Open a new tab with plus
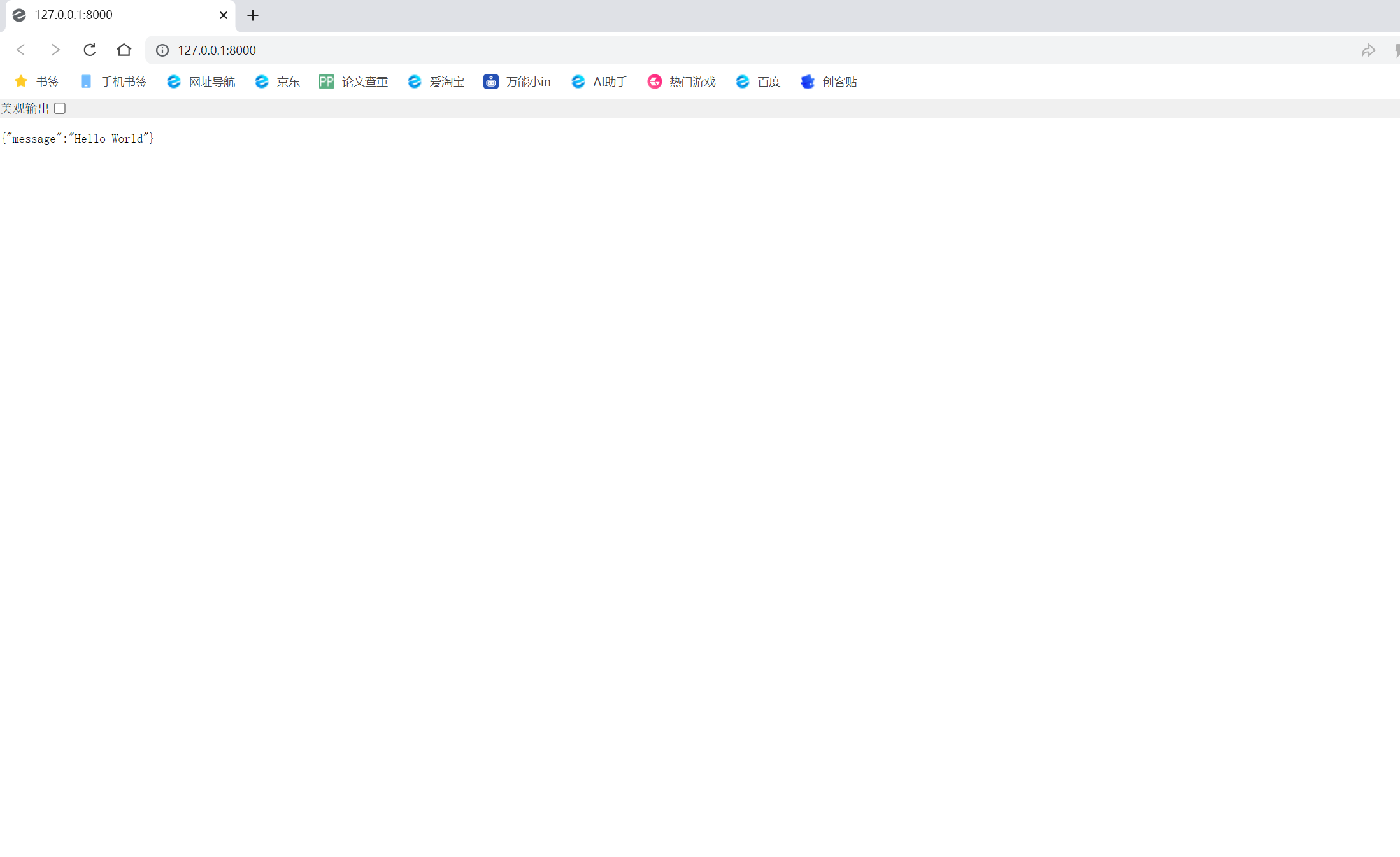The height and width of the screenshot is (857, 1400). point(253,15)
